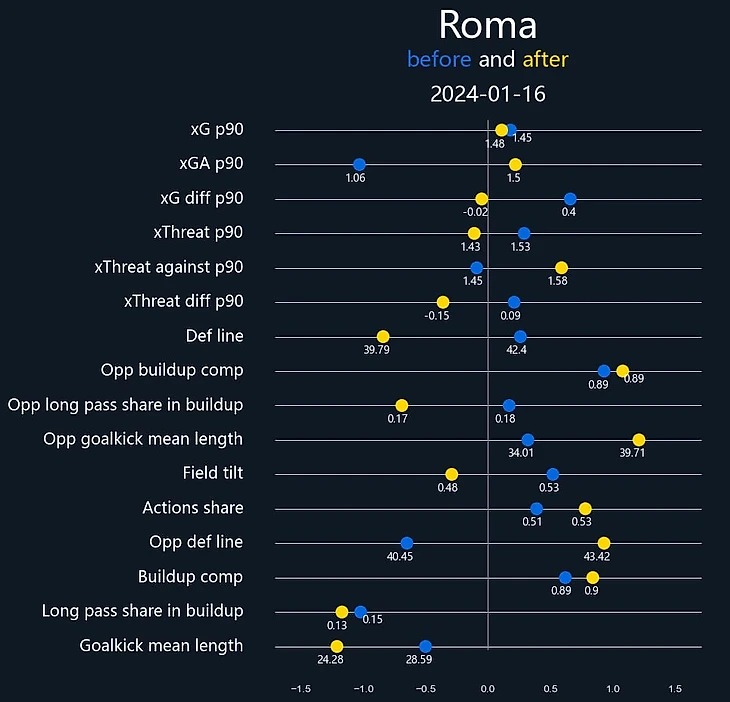Click the blue Def line dot
Screen dimensions: 730x702
tap(520, 337)
